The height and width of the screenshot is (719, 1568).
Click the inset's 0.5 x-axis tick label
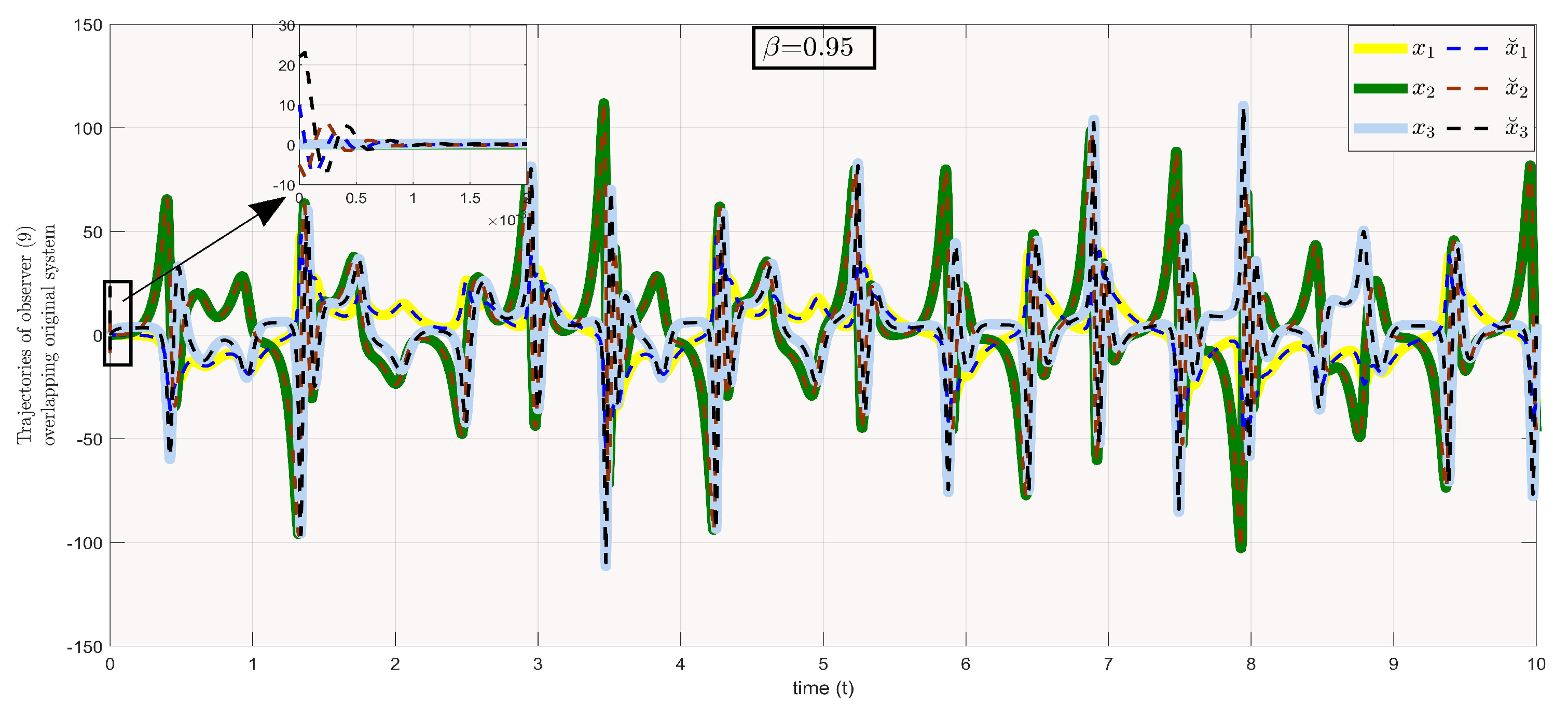point(355,198)
